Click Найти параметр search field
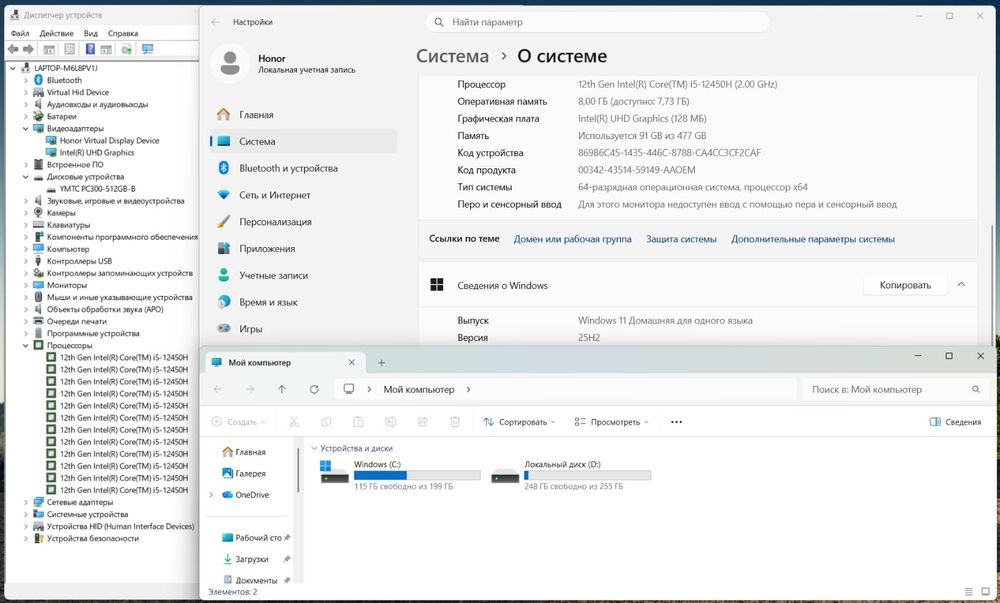 click(x=598, y=22)
